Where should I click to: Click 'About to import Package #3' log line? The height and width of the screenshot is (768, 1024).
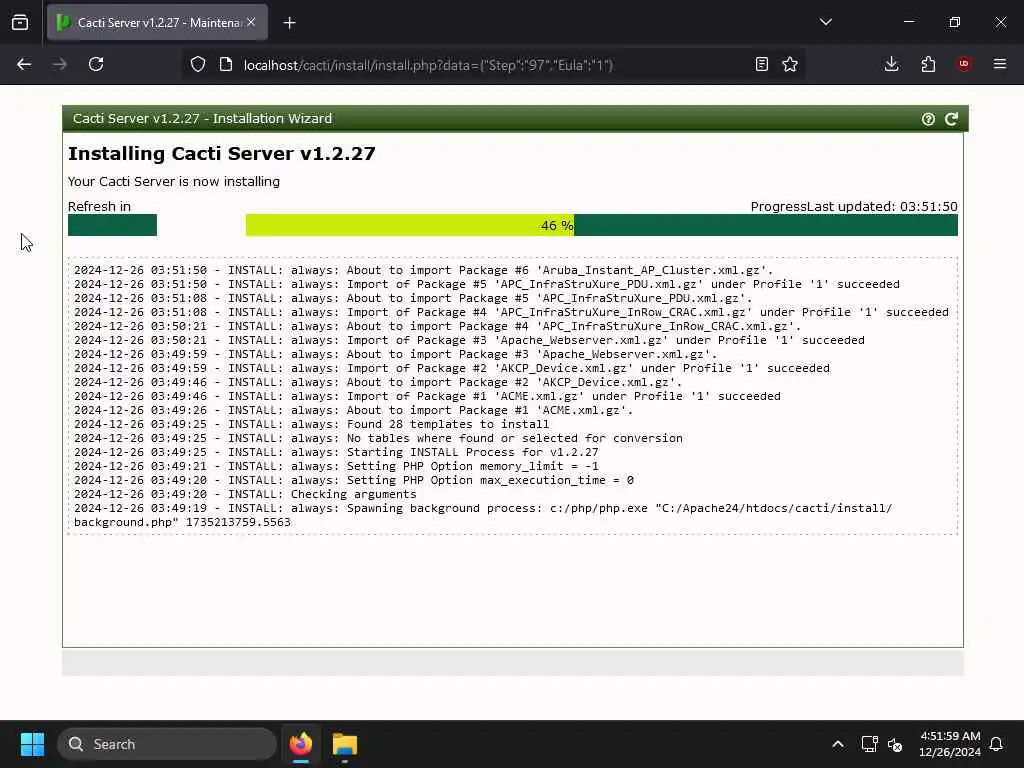(x=395, y=355)
